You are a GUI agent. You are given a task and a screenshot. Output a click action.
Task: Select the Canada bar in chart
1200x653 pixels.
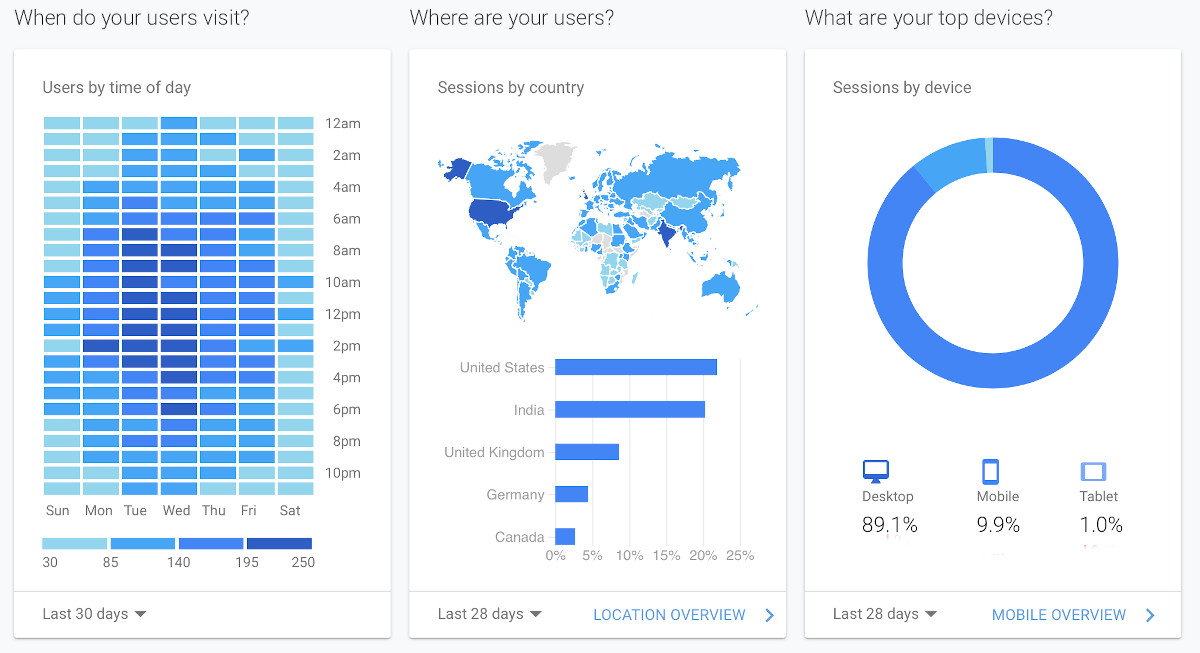click(565, 537)
